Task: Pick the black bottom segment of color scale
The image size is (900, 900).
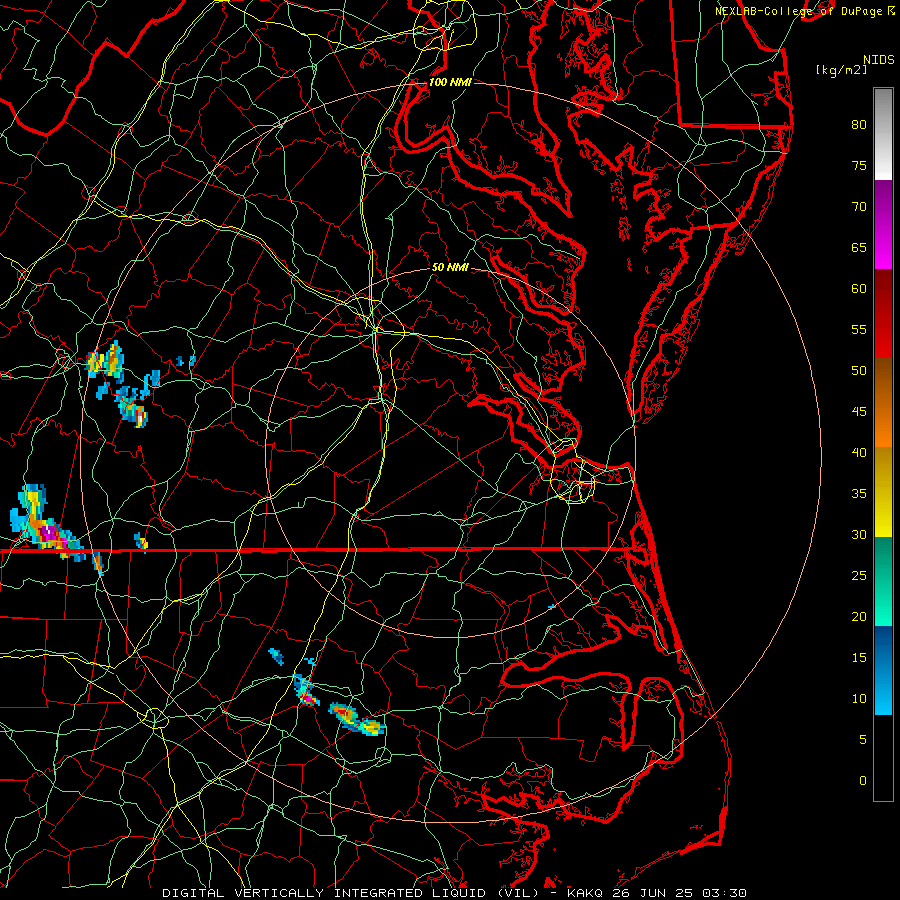Action: click(883, 757)
